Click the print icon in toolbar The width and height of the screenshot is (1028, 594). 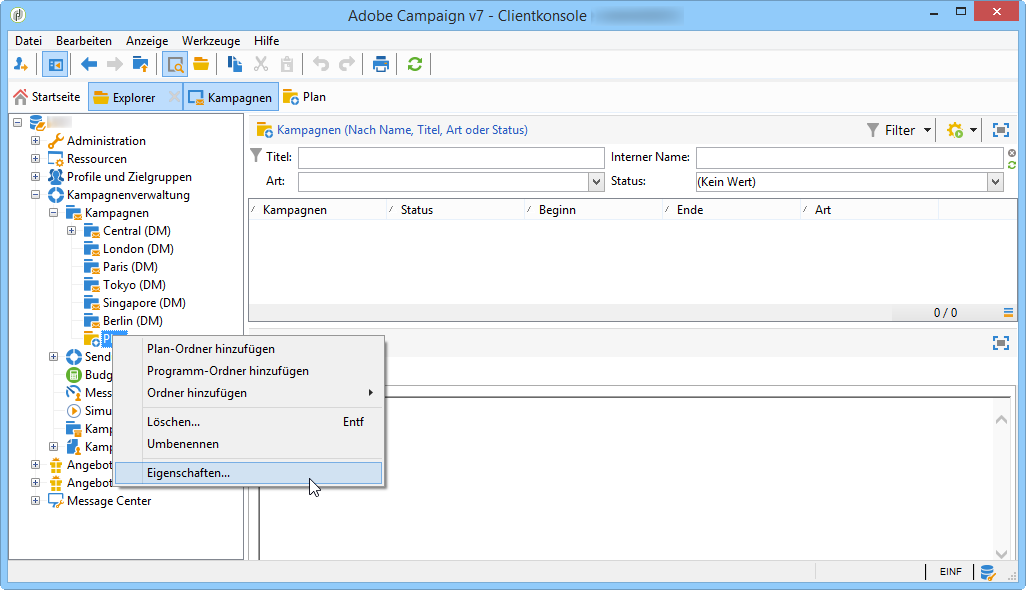point(380,64)
